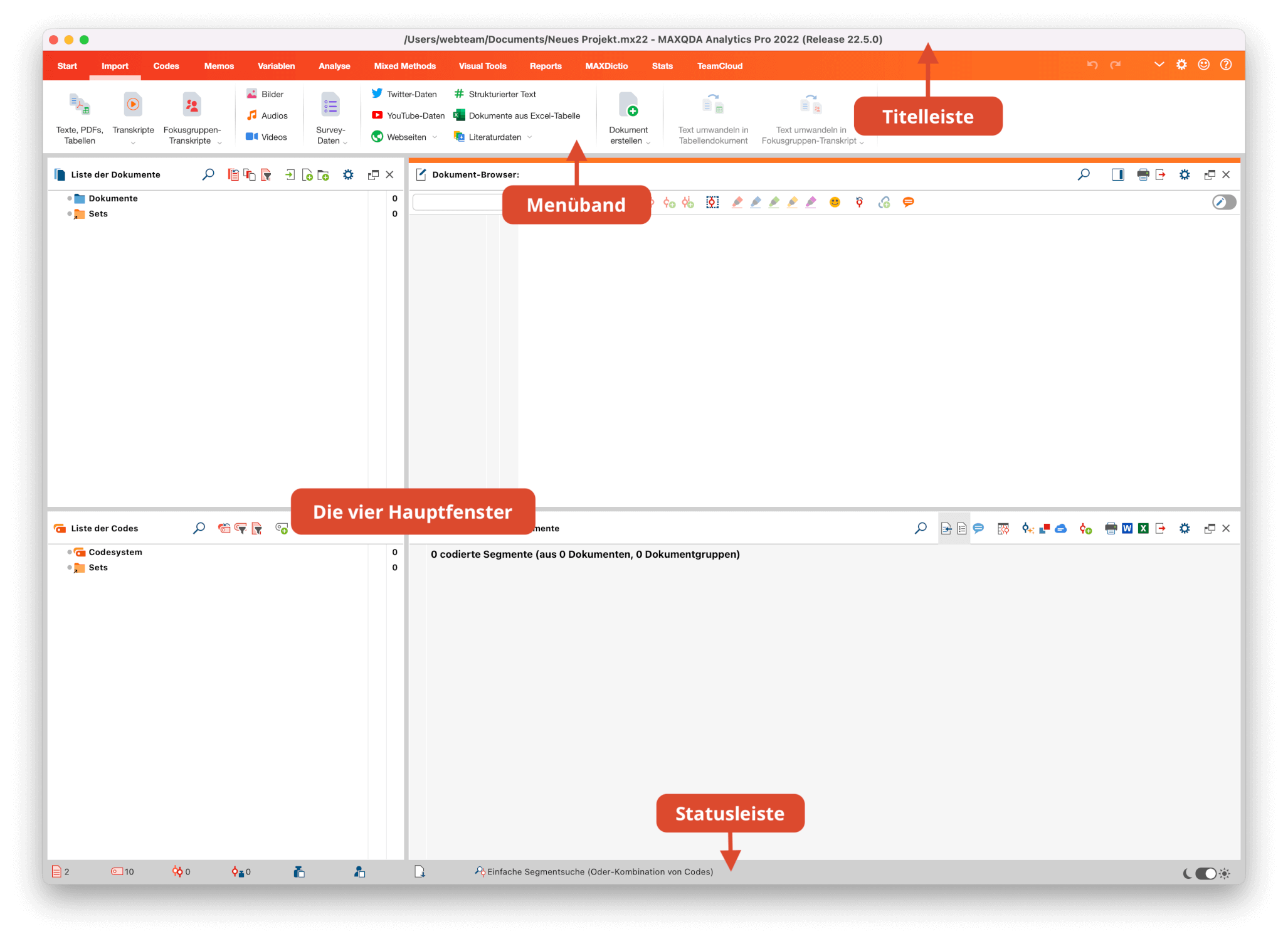The width and height of the screenshot is (1288, 941).
Task: Click the Twitter-Daten import icon
Action: [377, 93]
